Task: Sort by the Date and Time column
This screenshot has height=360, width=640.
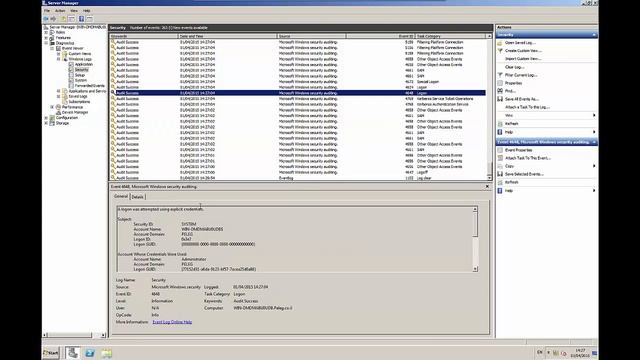Action: coord(227,36)
